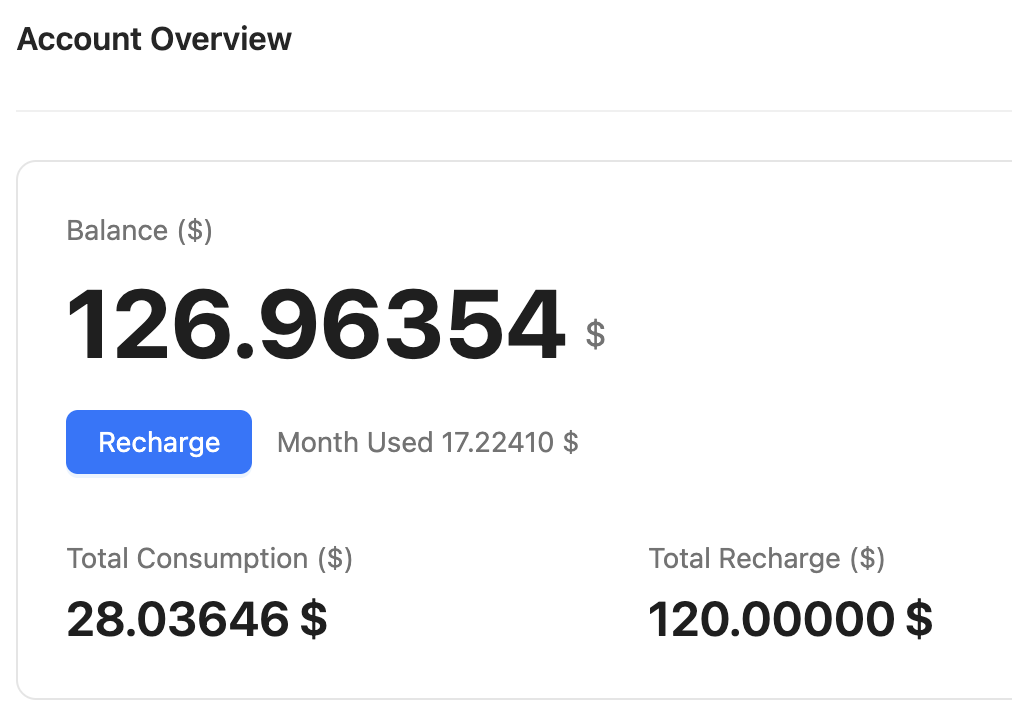Click the Total Recharge ($) label

point(766,558)
